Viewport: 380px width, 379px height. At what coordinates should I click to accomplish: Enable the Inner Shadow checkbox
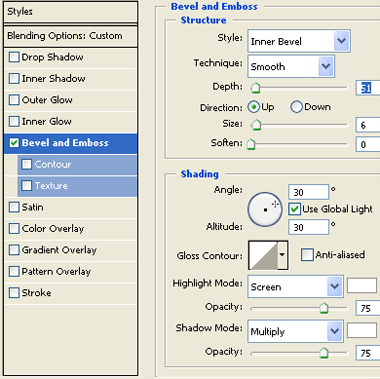click(x=14, y=79)
